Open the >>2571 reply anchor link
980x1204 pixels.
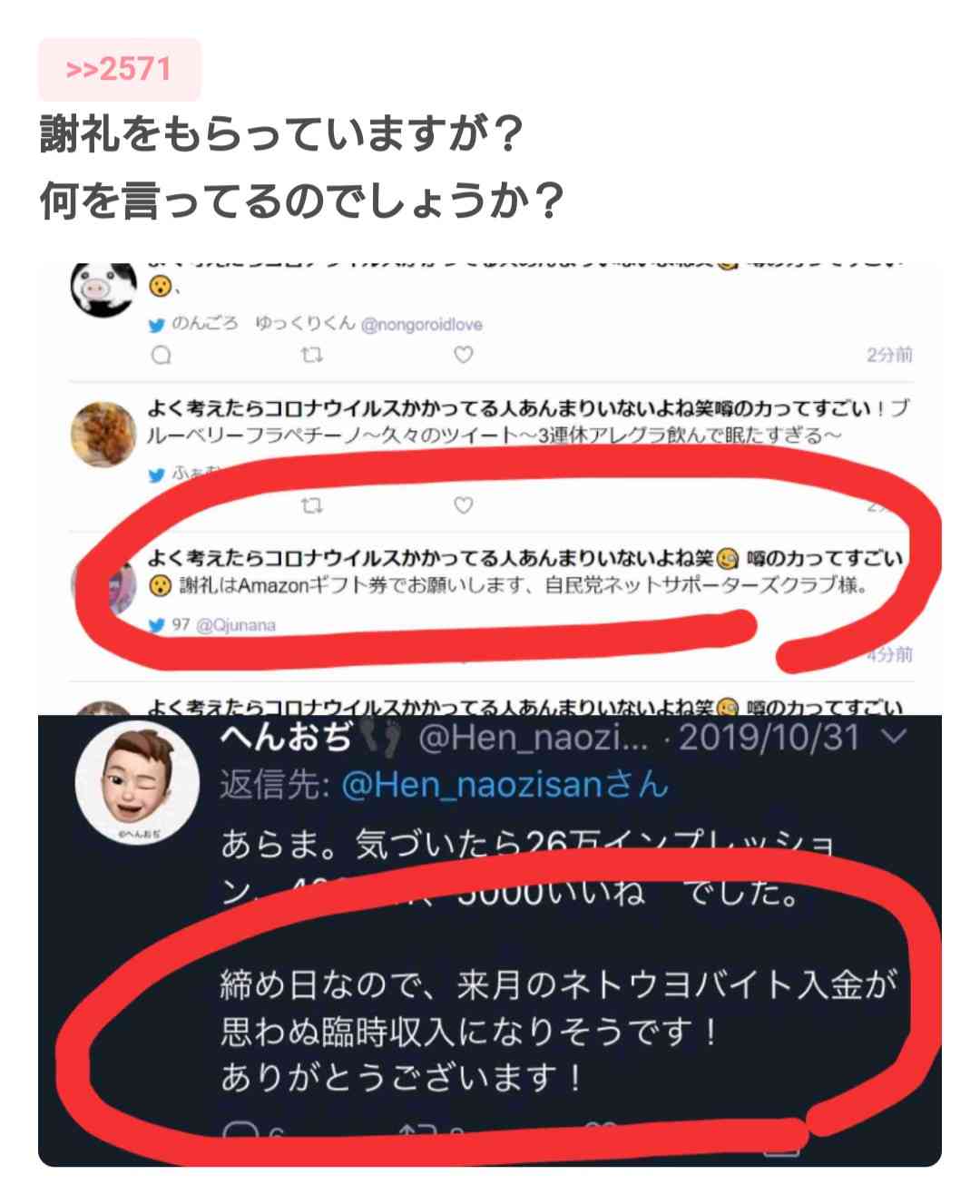coord(119,69)
